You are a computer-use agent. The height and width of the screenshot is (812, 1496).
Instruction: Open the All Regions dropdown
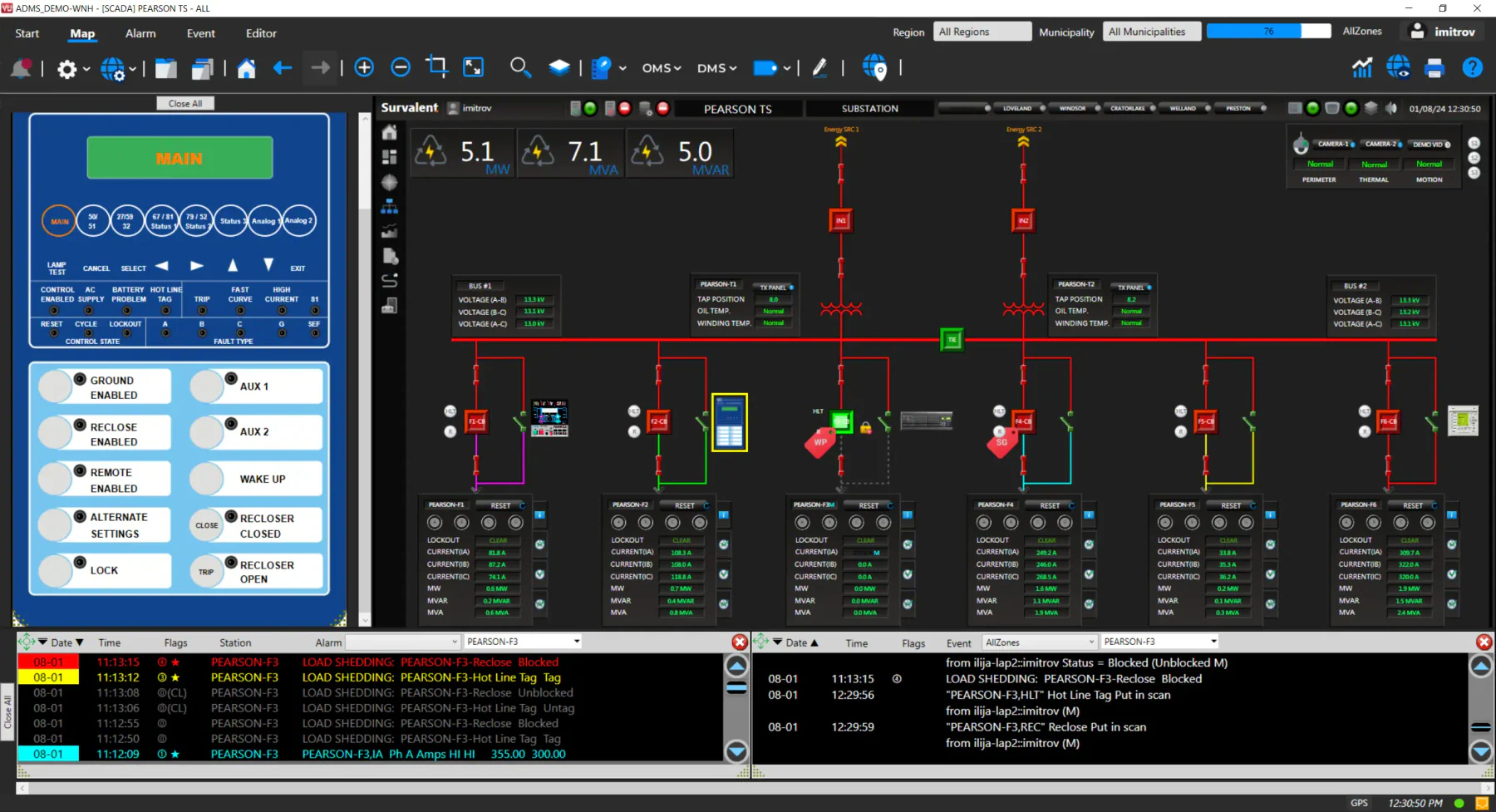click(x=982, y=32)
